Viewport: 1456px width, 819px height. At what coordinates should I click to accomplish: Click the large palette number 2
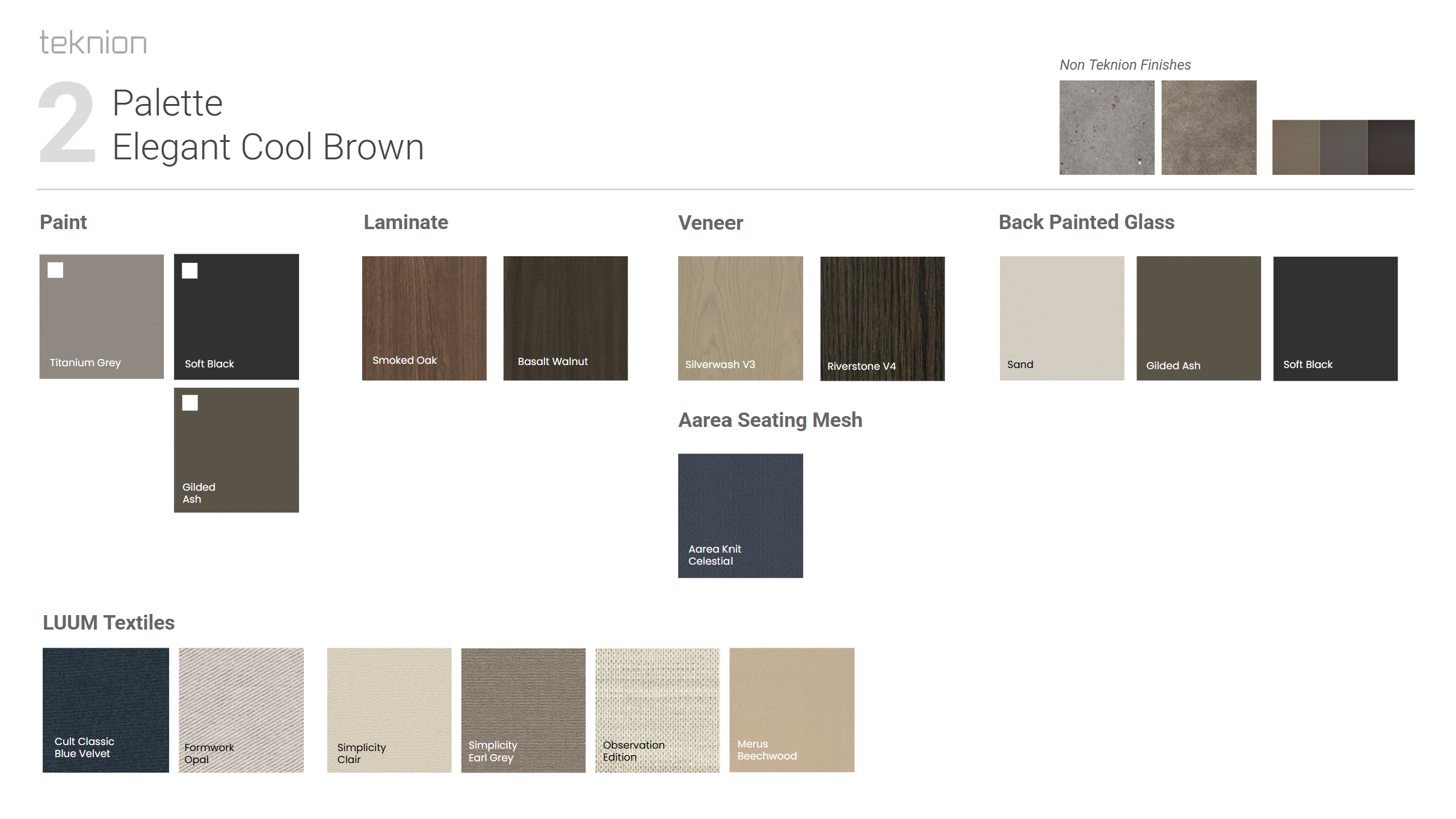point(67,122)
